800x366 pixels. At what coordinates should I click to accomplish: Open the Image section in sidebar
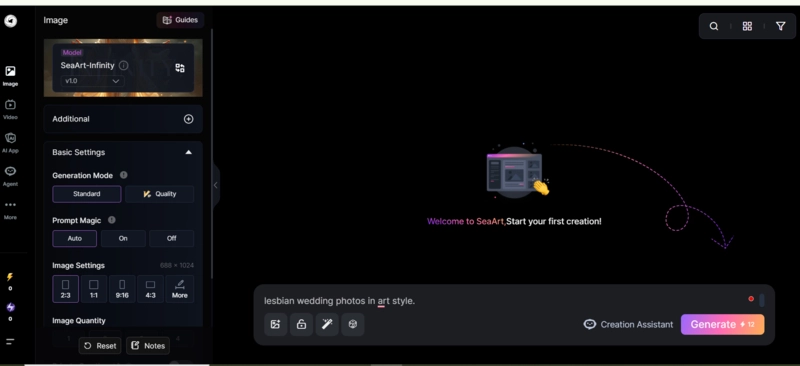(x=10, y=76)
